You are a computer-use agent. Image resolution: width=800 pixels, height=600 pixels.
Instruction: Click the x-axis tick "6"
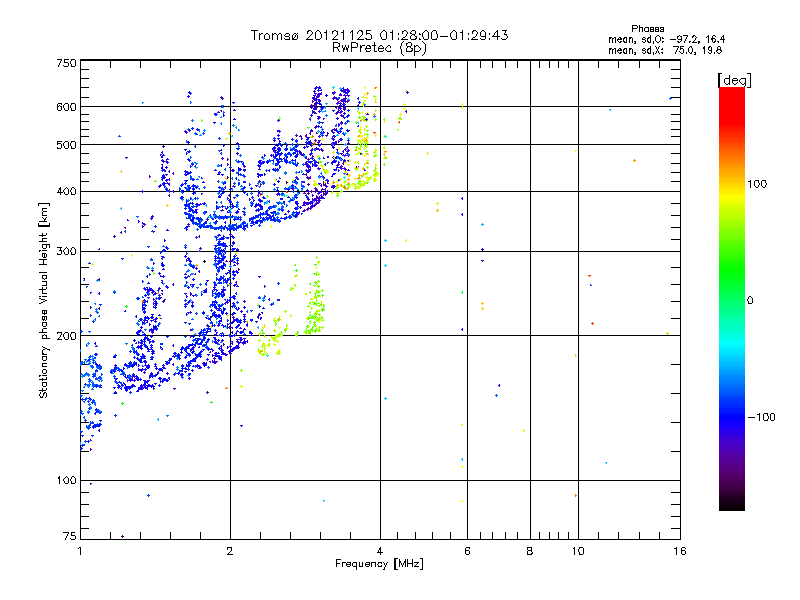point(467,551)
